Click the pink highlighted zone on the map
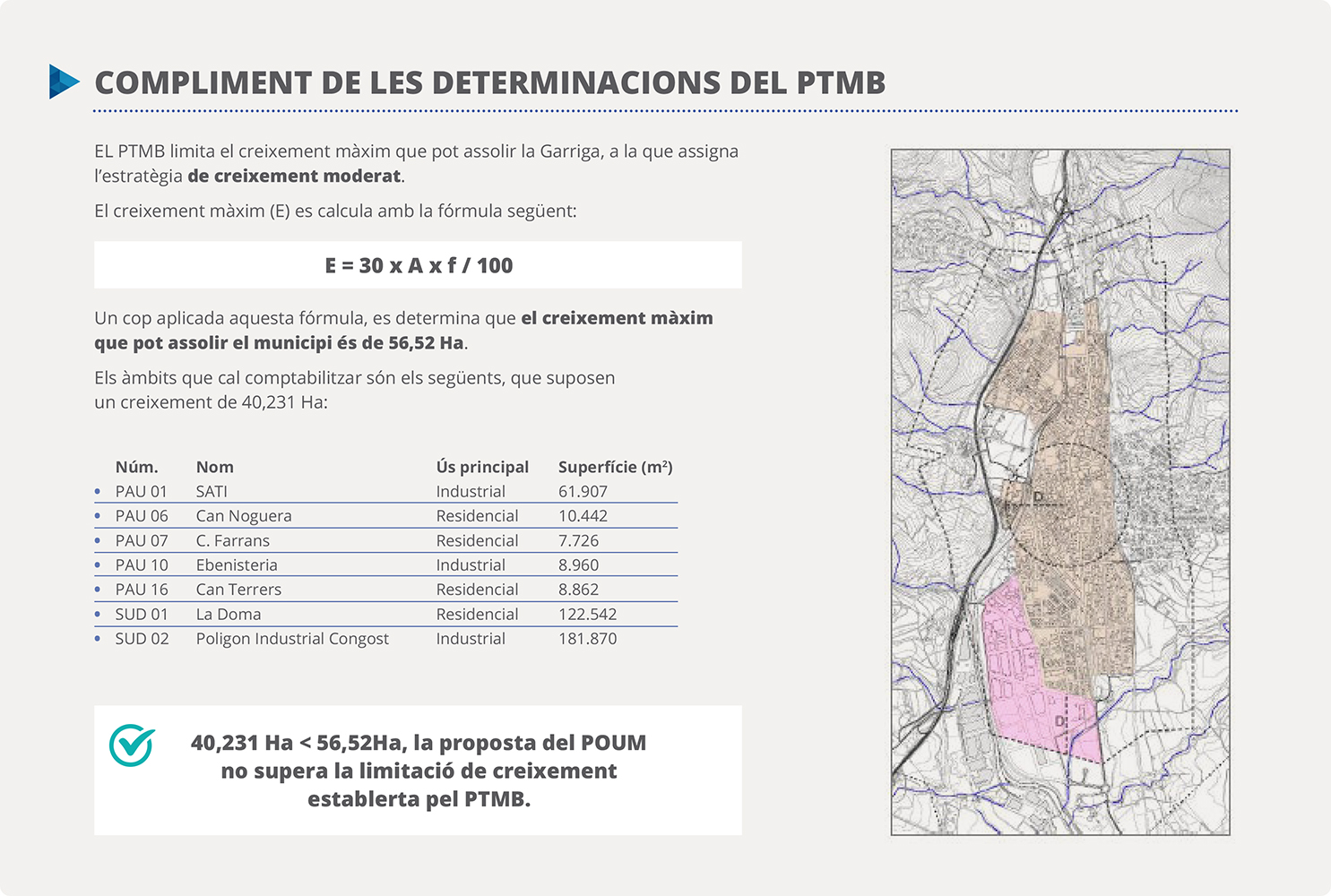Image resolution: width=1331 pixels, height=896 pixels. coord(1031,681)
